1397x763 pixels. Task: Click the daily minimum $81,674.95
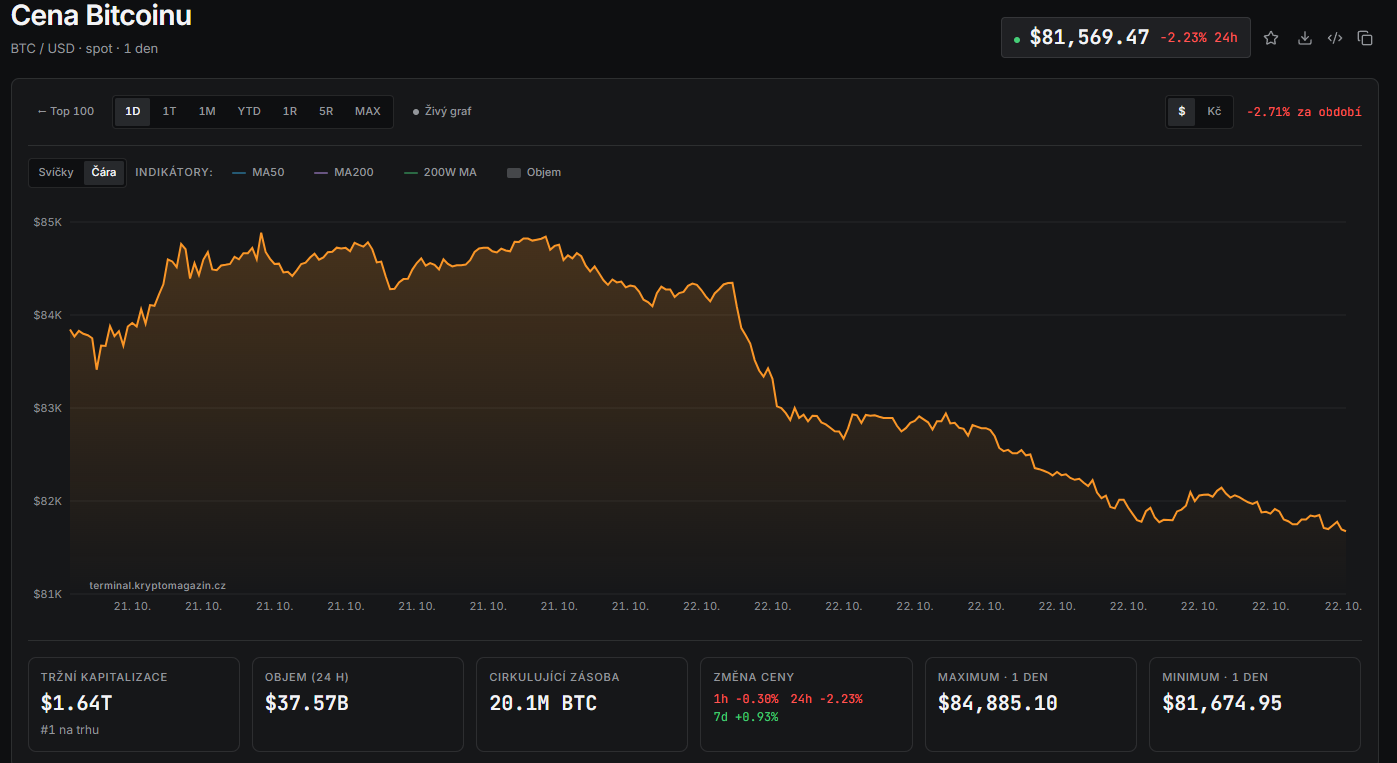[1222, 703]
